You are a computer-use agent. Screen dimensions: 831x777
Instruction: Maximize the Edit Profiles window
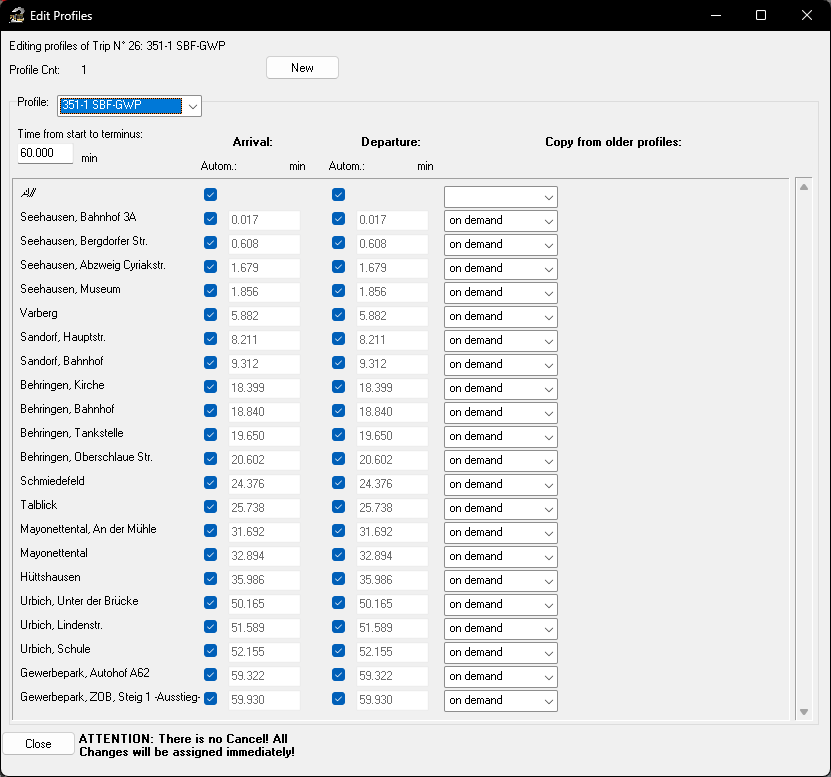click(761, 15)
